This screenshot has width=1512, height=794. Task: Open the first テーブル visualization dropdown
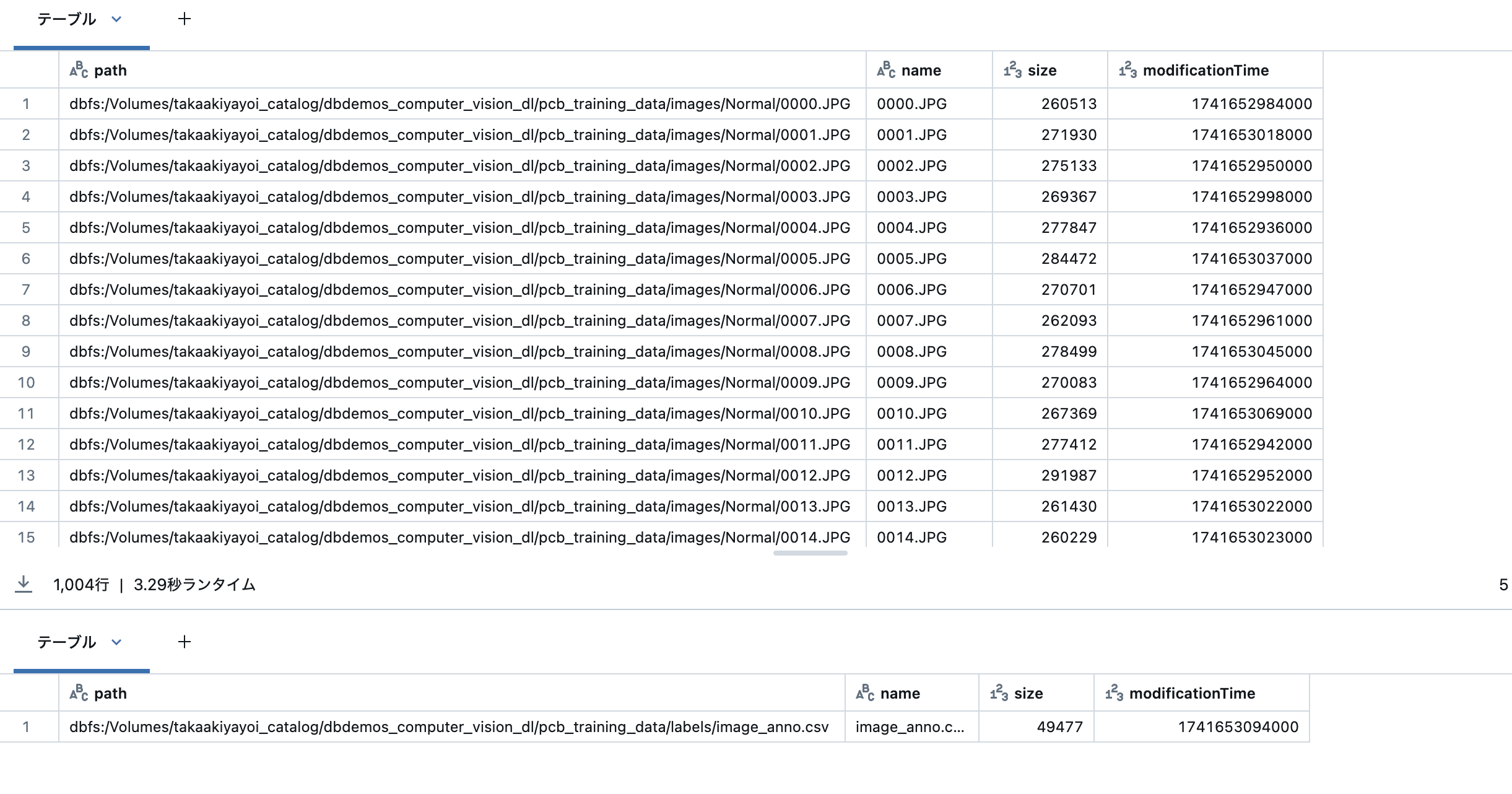pos(118,19)
